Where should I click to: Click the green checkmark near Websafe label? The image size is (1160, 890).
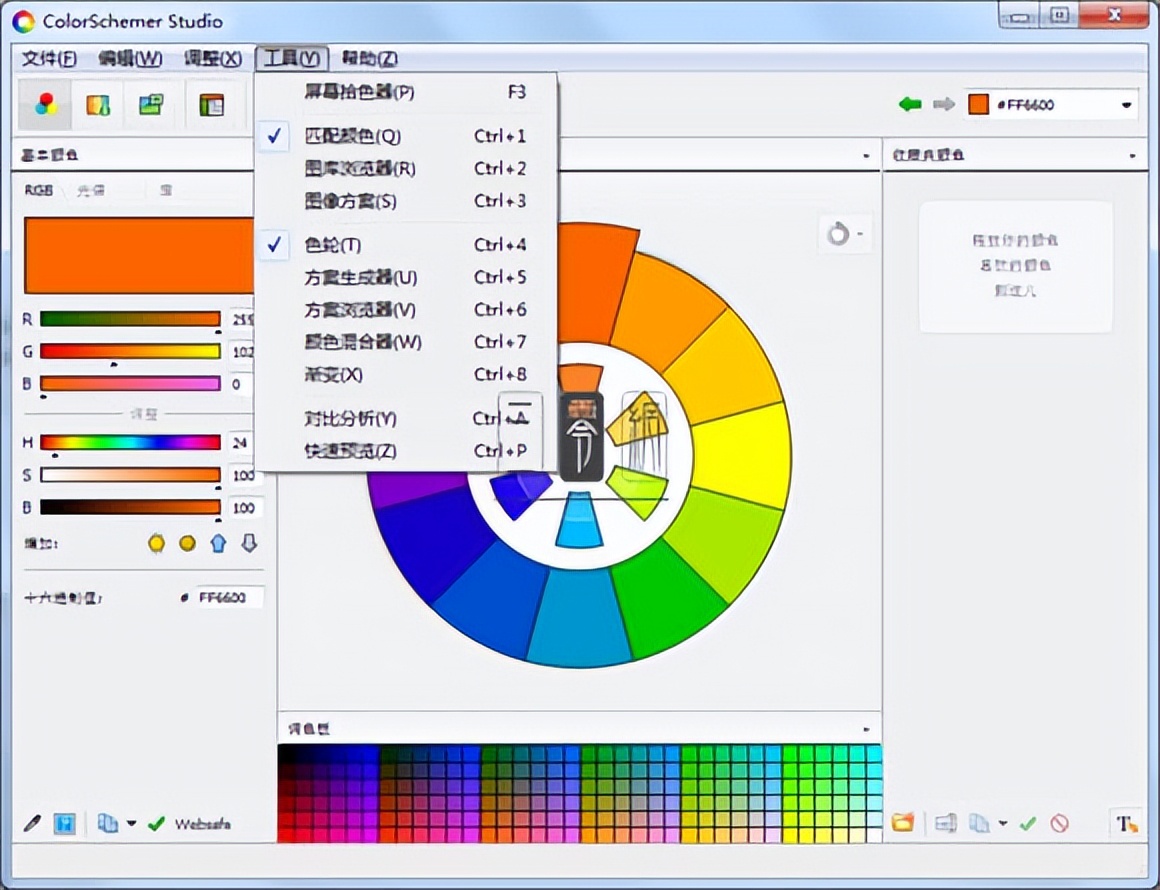[154, 823]
